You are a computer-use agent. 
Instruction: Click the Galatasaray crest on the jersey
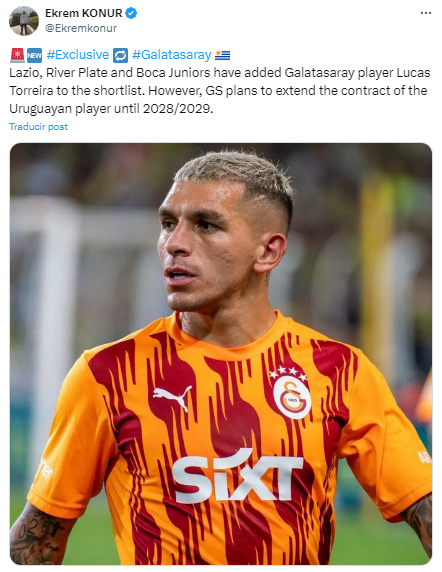(292, 393)
